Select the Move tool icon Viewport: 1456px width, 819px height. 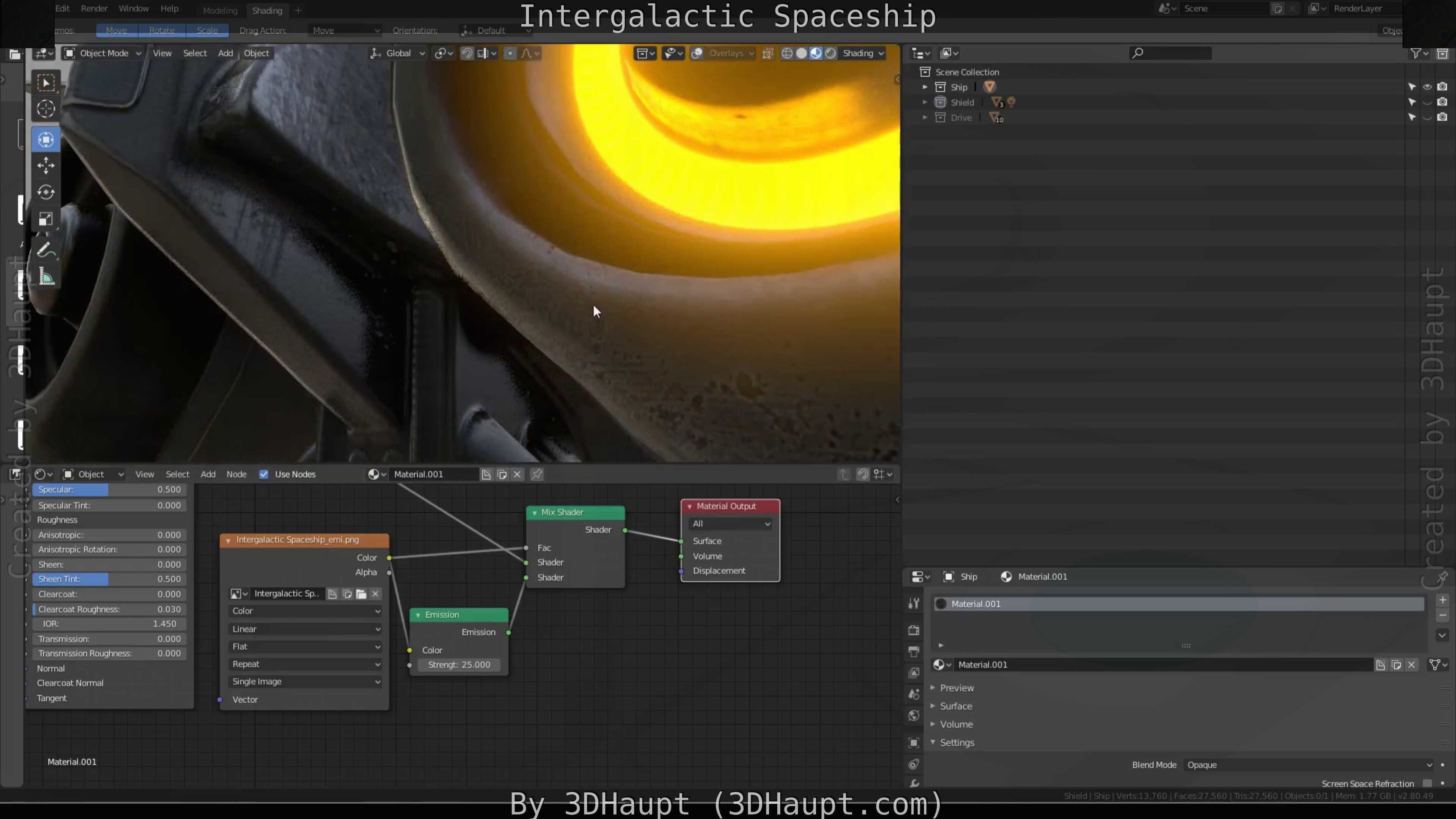(46, 165)
